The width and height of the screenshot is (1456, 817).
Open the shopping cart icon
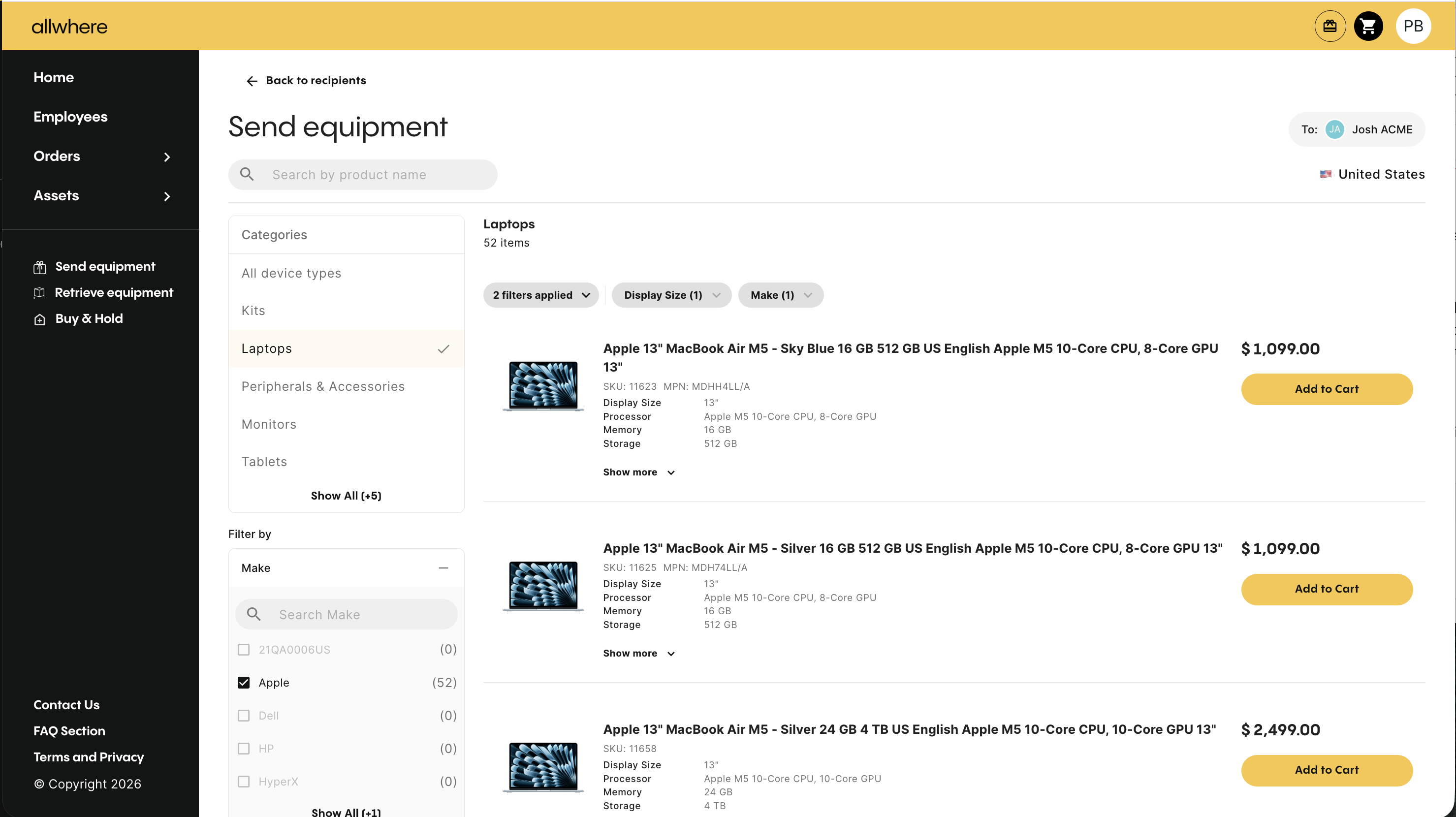click(1368, 26)
